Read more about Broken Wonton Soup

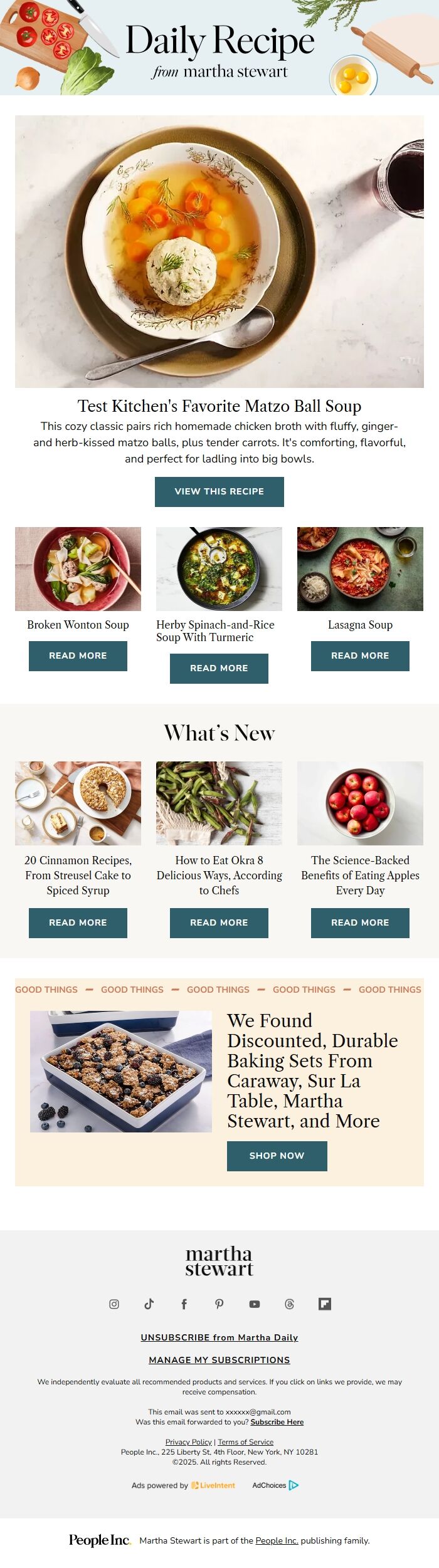tap(78, 656)
